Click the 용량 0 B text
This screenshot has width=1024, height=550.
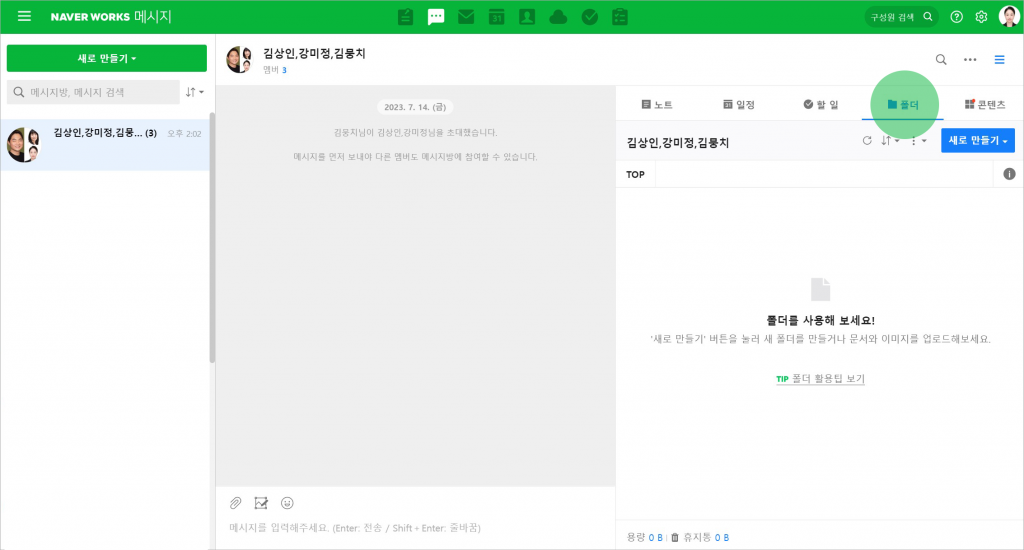[645, 537]
